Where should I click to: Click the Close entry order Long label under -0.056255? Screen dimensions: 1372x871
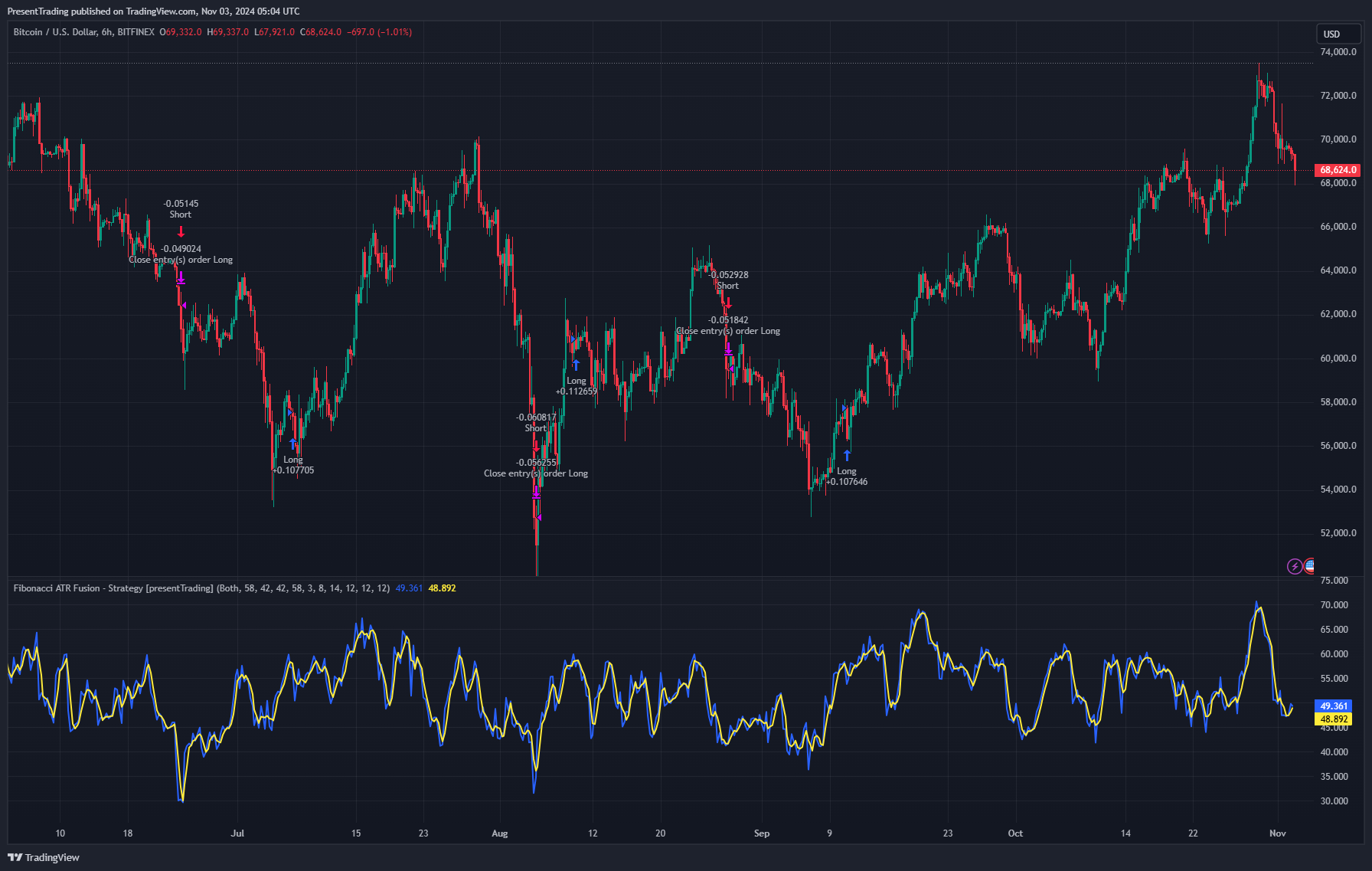(536, 473)
